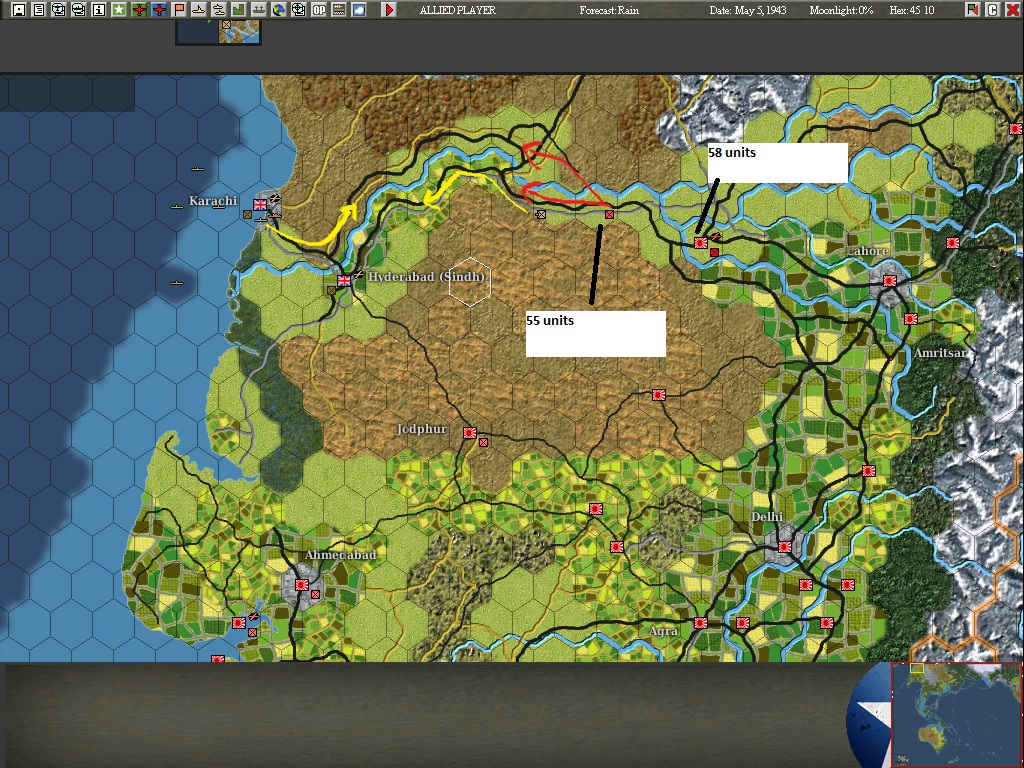This screenshot has width=1024, height=768.
Task: Open red plane on blue background list
Action: pos(159,10)
